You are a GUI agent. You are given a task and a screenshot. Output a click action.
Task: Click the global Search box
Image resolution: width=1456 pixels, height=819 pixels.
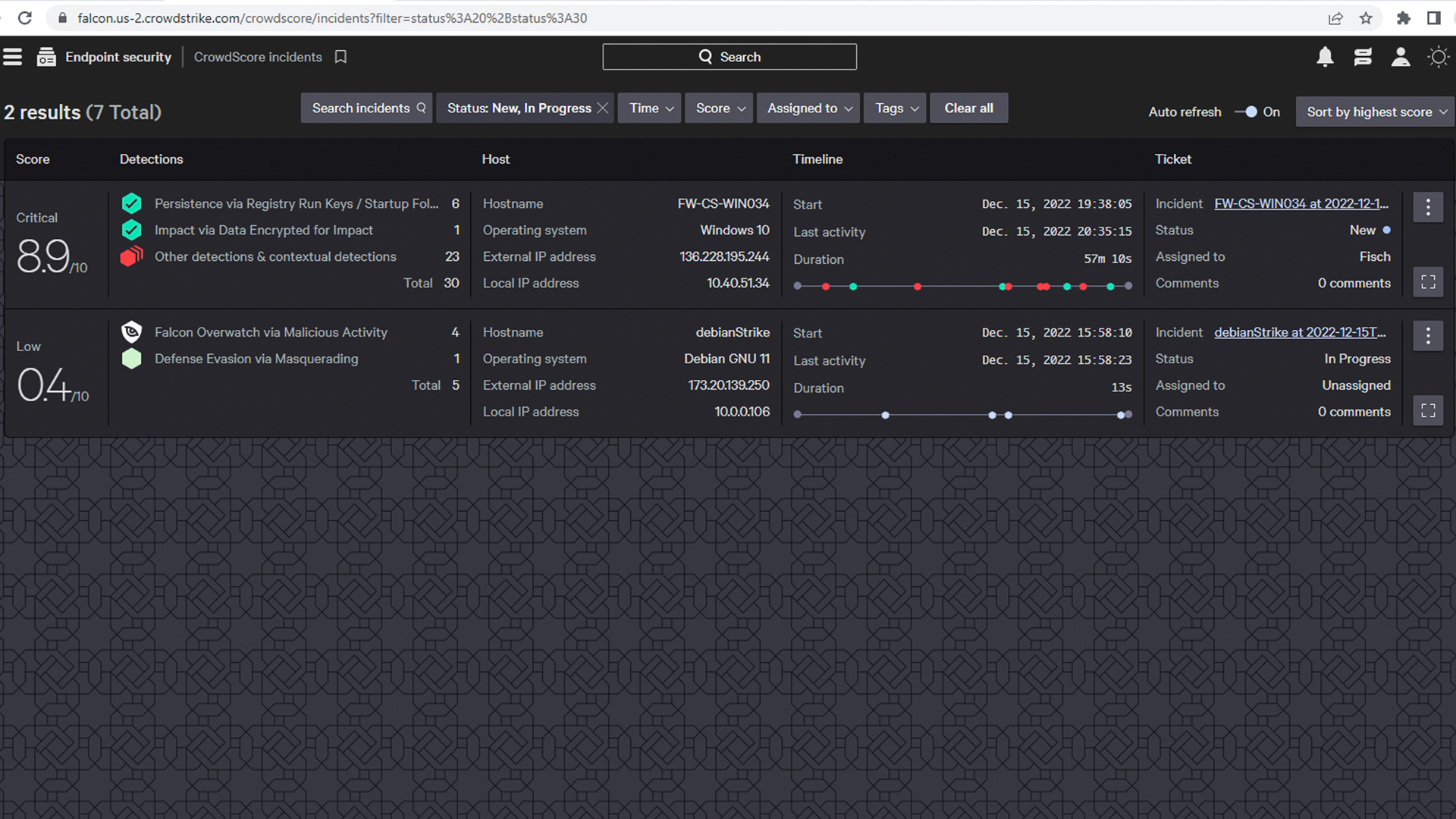[x=730, y=57]
